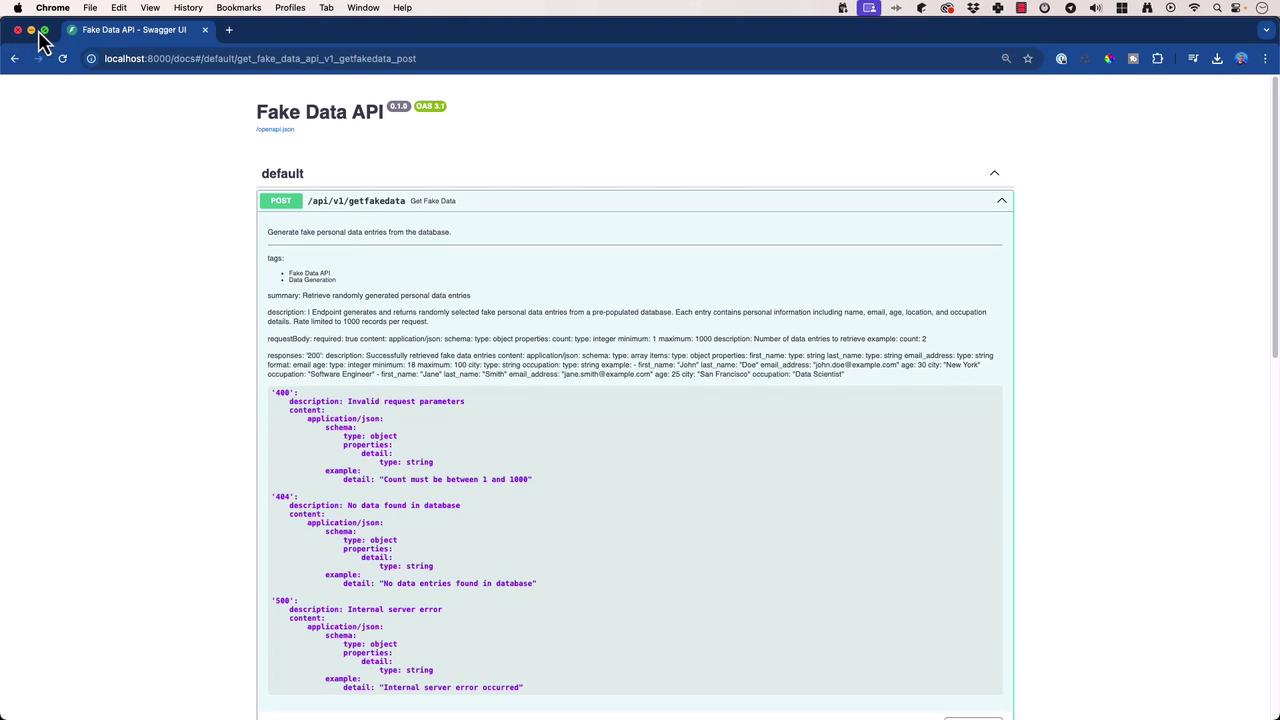Click the four-square grid menu bar icon
This screenshot has height=720, width=1280.
coord(1122,8)
